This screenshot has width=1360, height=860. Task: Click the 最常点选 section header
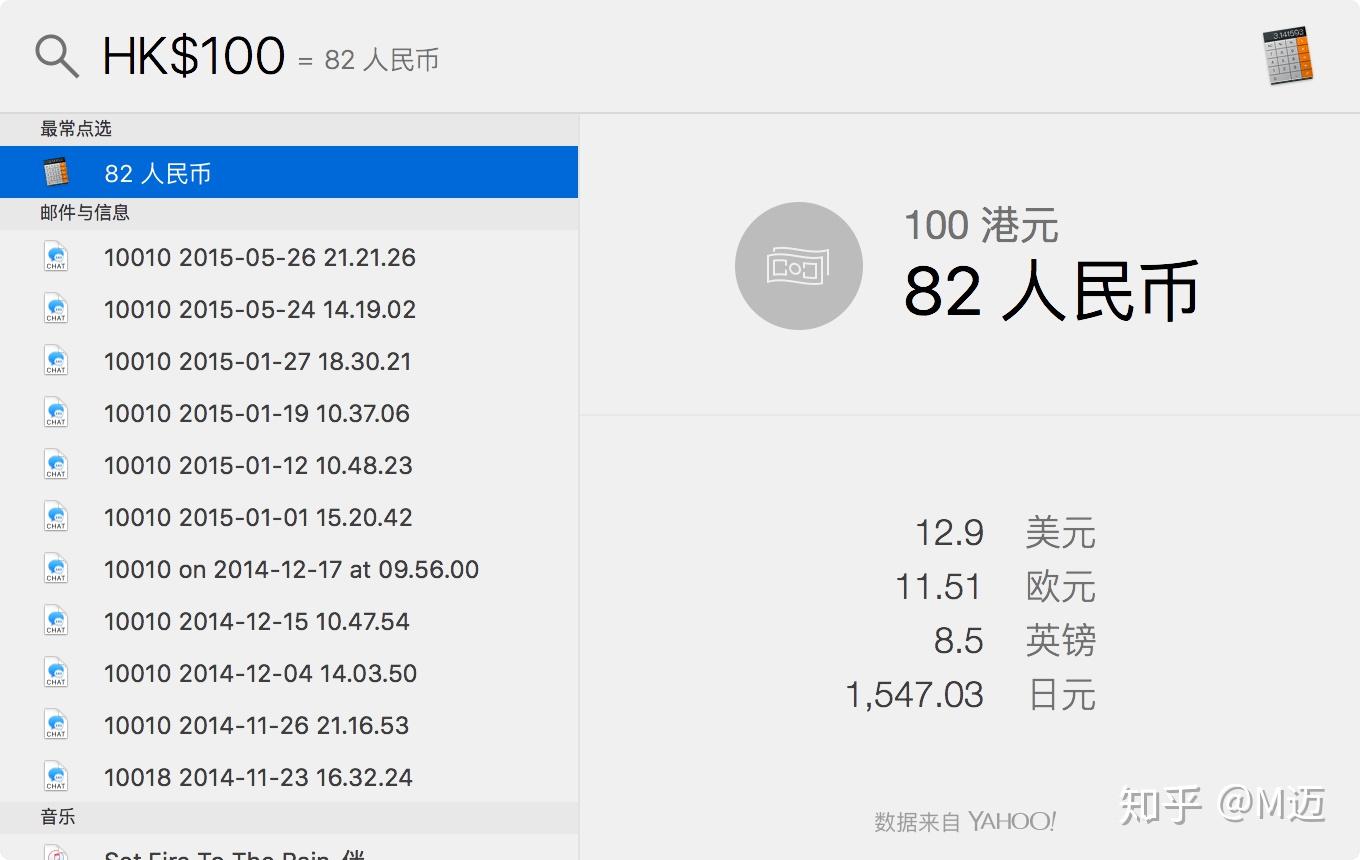pyautogui.click(x=75, y=128)
